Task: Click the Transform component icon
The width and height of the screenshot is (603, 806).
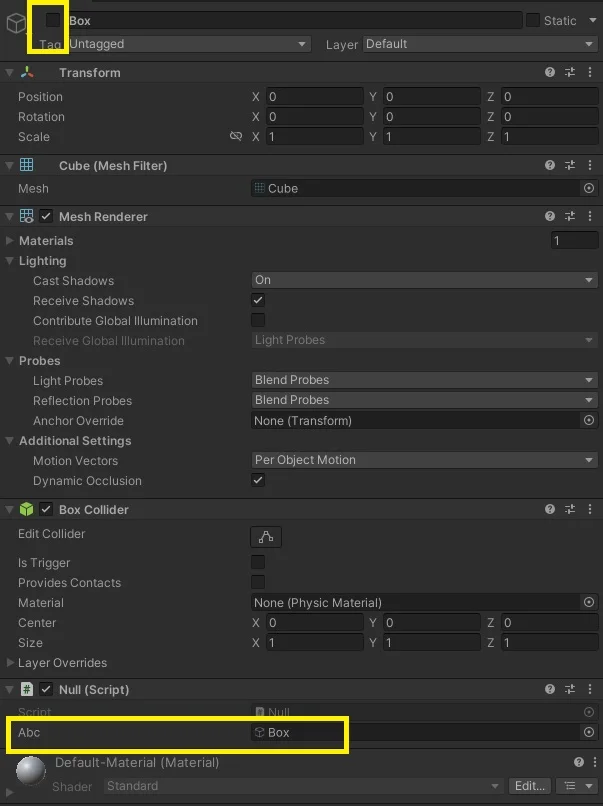Action: pos(27,72)
